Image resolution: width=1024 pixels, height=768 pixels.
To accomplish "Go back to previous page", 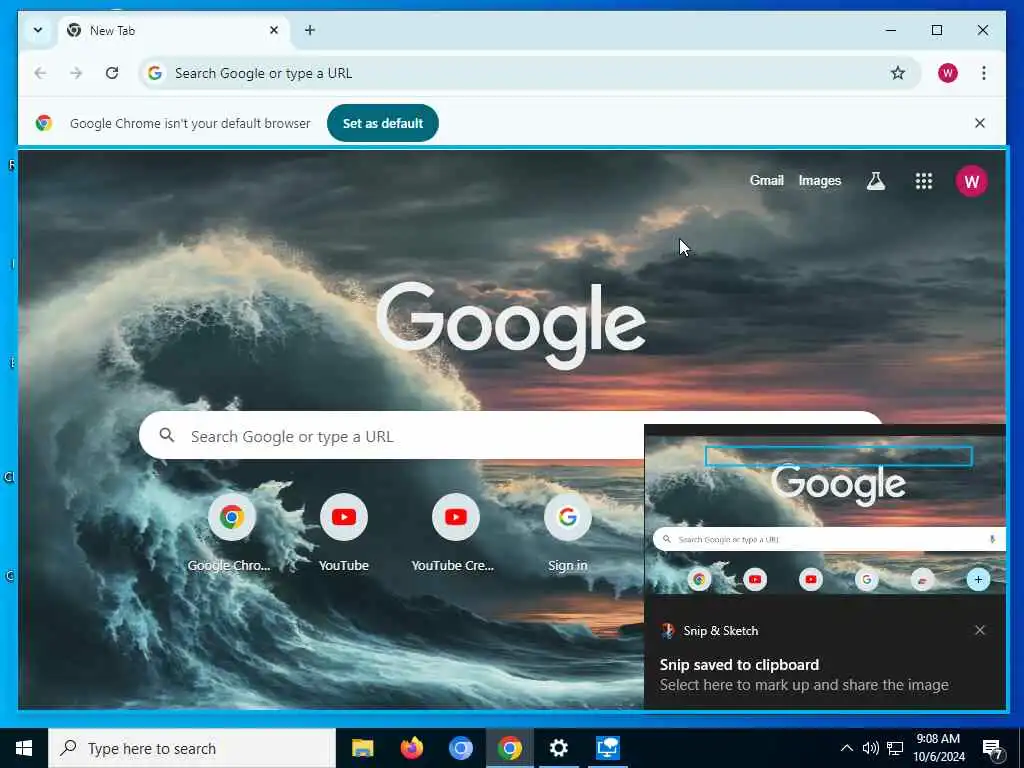I will [40, 73].
